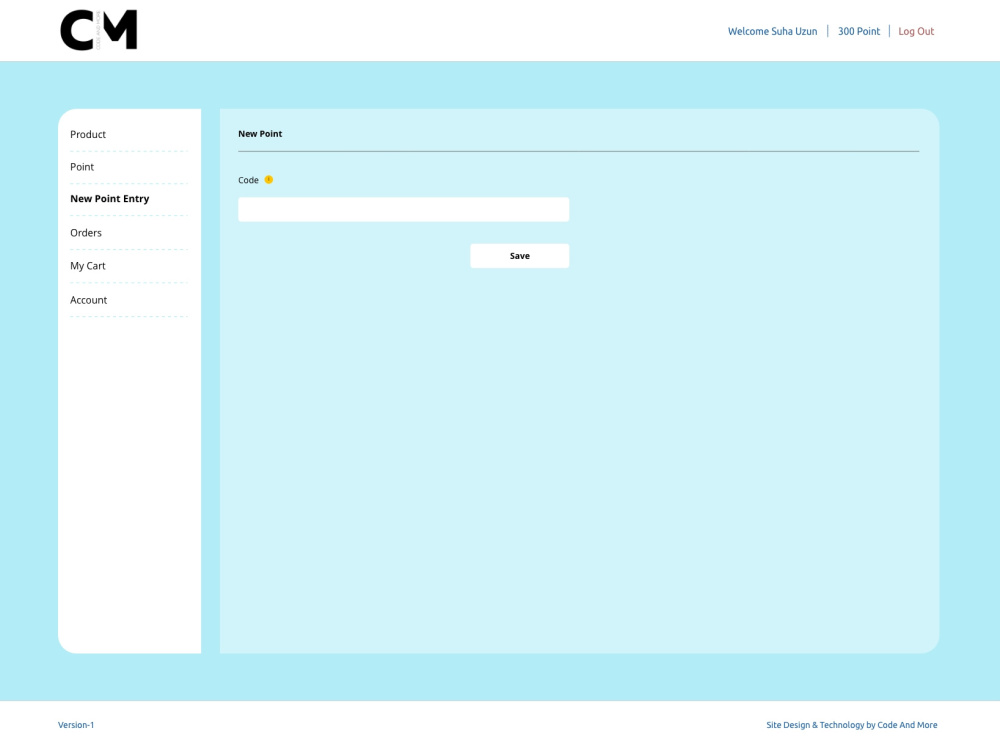1000x750 pixels.
Task: Open Site Design by Code And More link
Action: click(851, 725)
